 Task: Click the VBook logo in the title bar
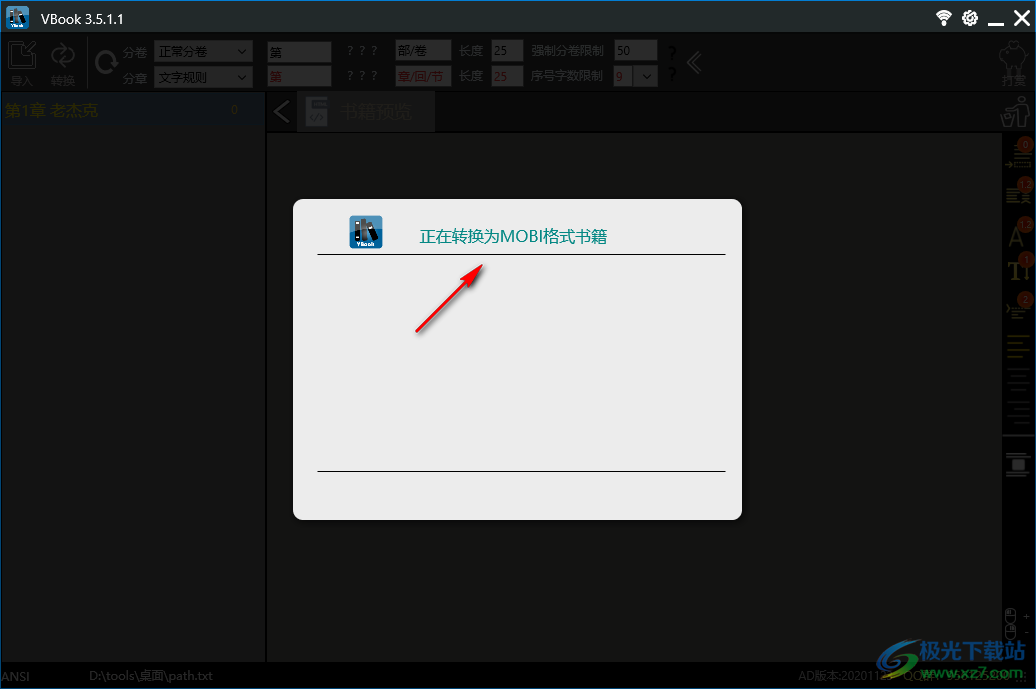pyautogui.click(x=17, y=17)
